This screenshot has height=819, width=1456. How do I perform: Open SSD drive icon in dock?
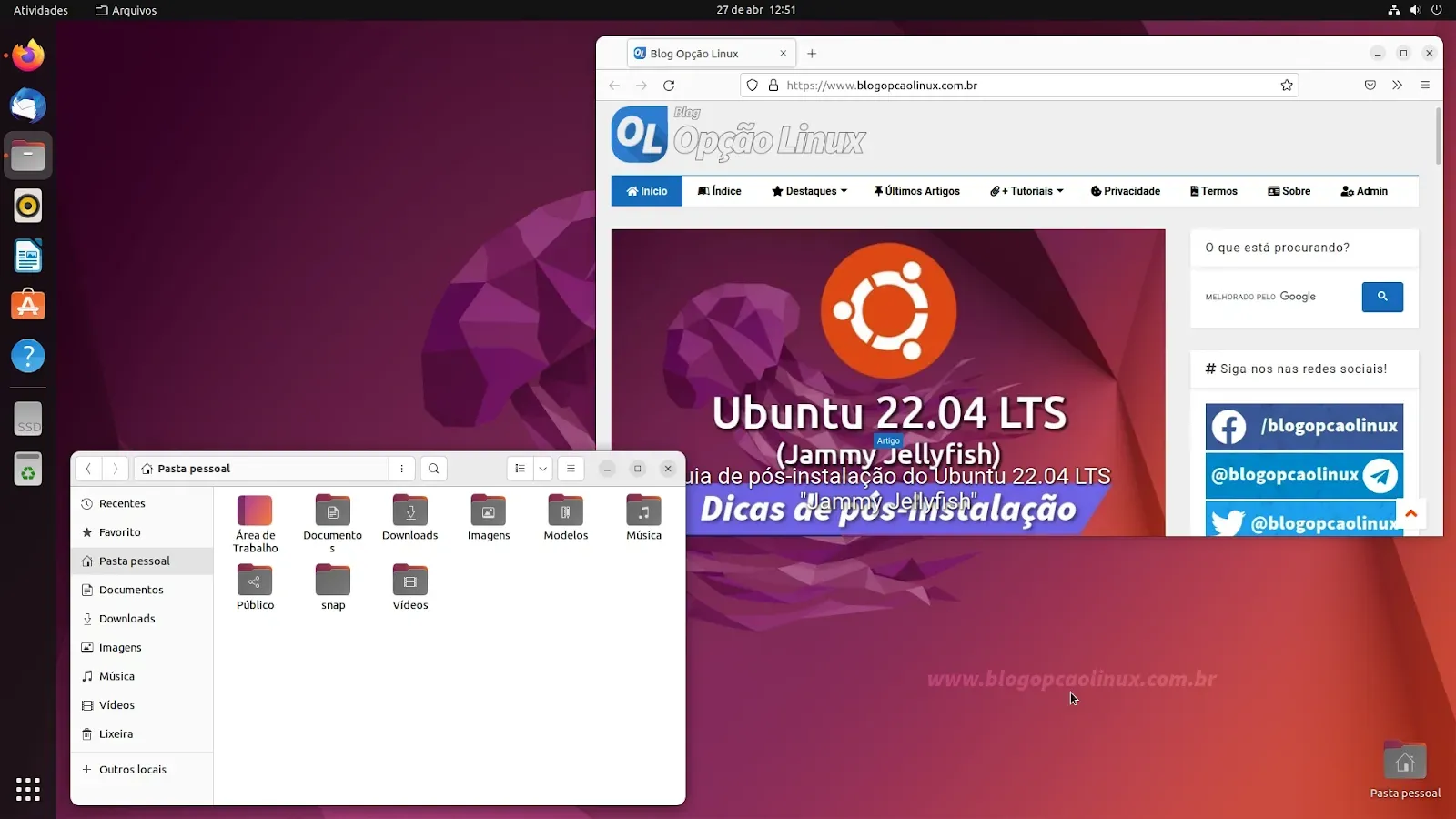[28, 419]
